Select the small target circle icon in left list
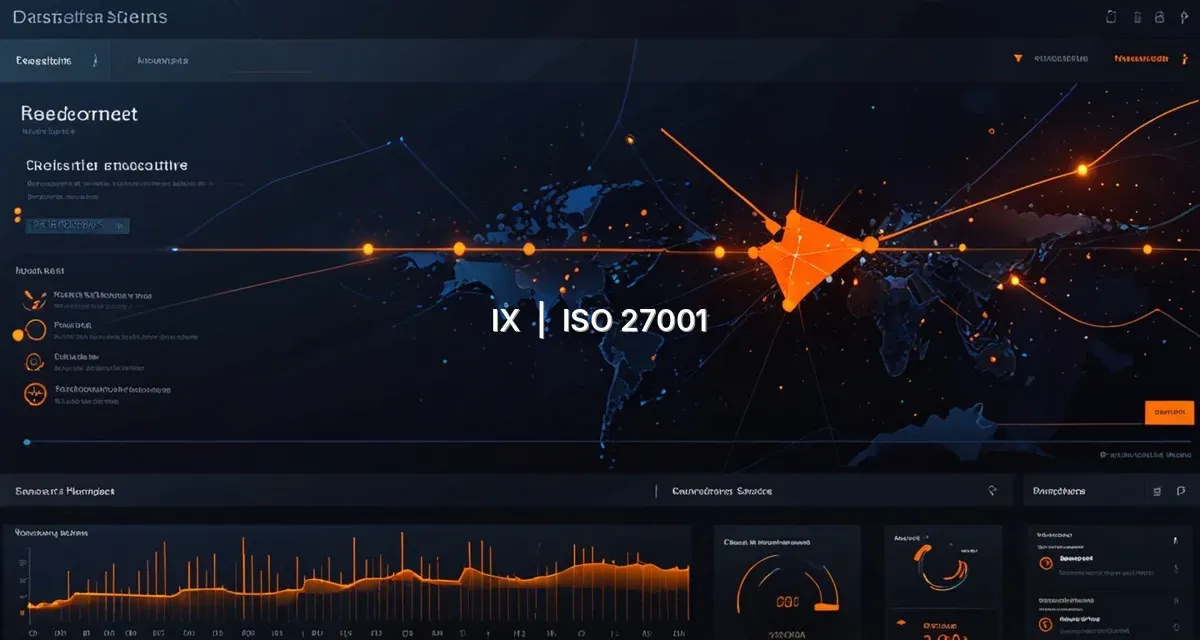 pyautogui.click(x=35, y=361)
